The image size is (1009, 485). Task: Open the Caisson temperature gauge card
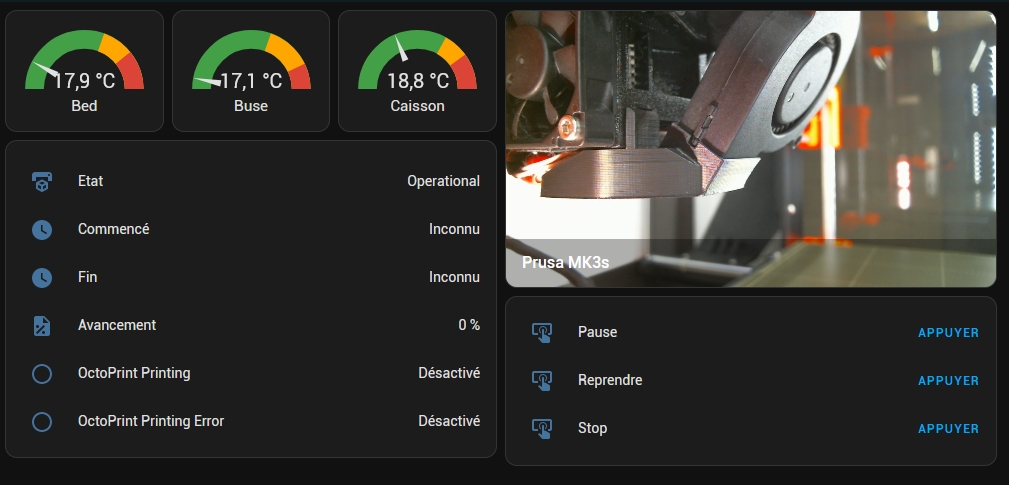point(418,71)
